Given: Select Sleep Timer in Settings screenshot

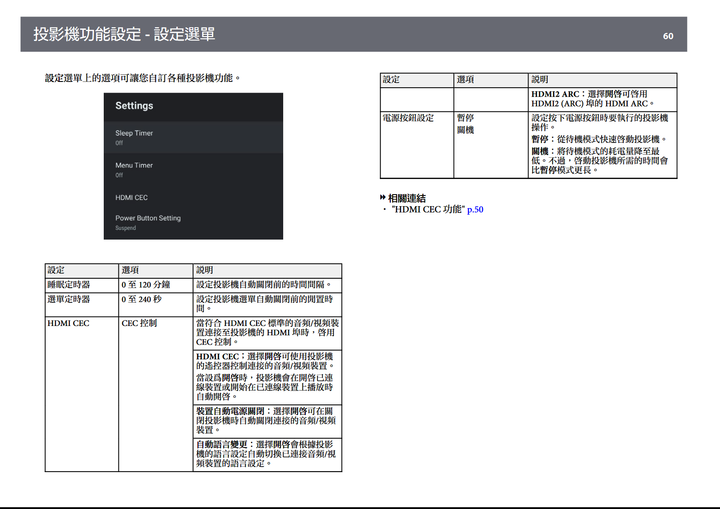Looking at the screenshot, I should coord(193,137).
